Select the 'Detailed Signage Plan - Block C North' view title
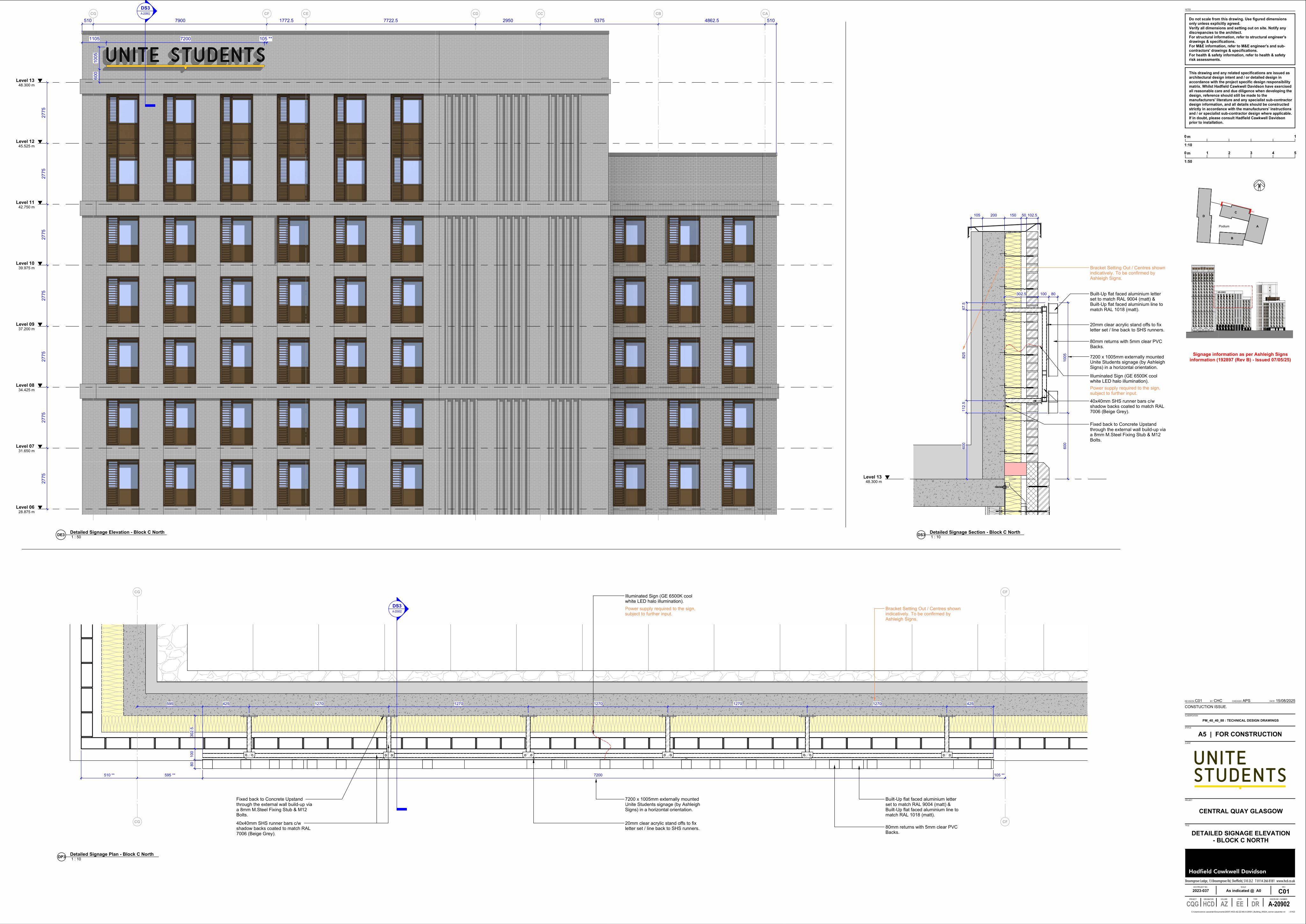The height and width of the screenshot is (924, 1306). (112, 854)
